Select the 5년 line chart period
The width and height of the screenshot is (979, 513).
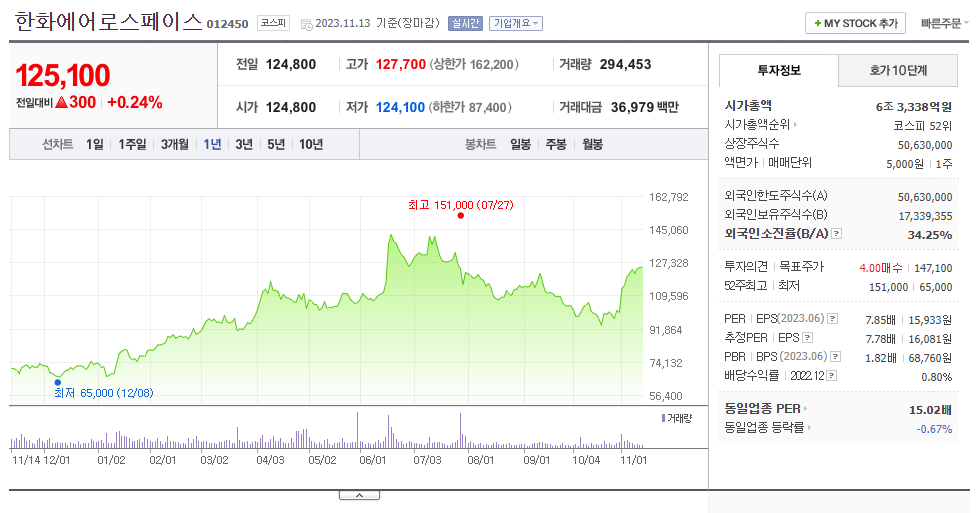(x=276, y=145)
